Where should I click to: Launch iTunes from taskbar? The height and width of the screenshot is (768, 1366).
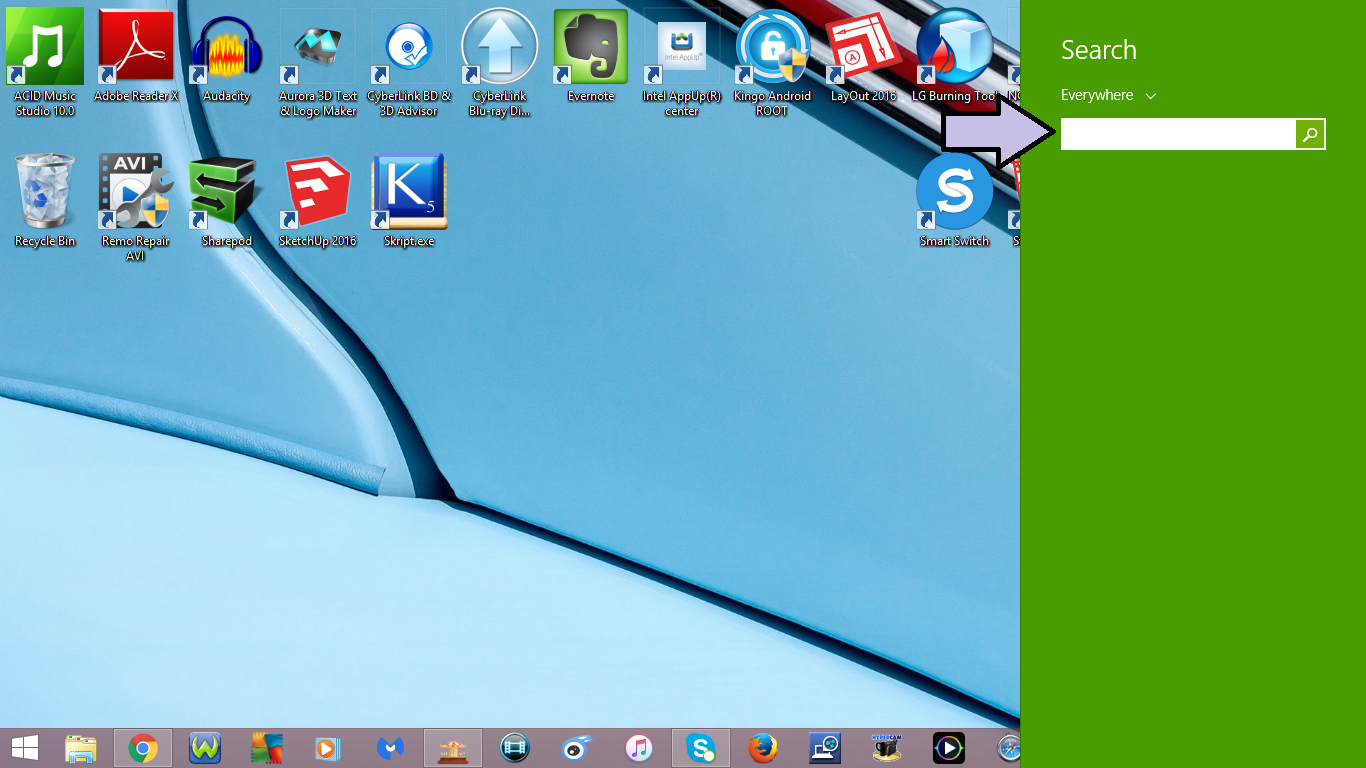[x=639, y=748]
